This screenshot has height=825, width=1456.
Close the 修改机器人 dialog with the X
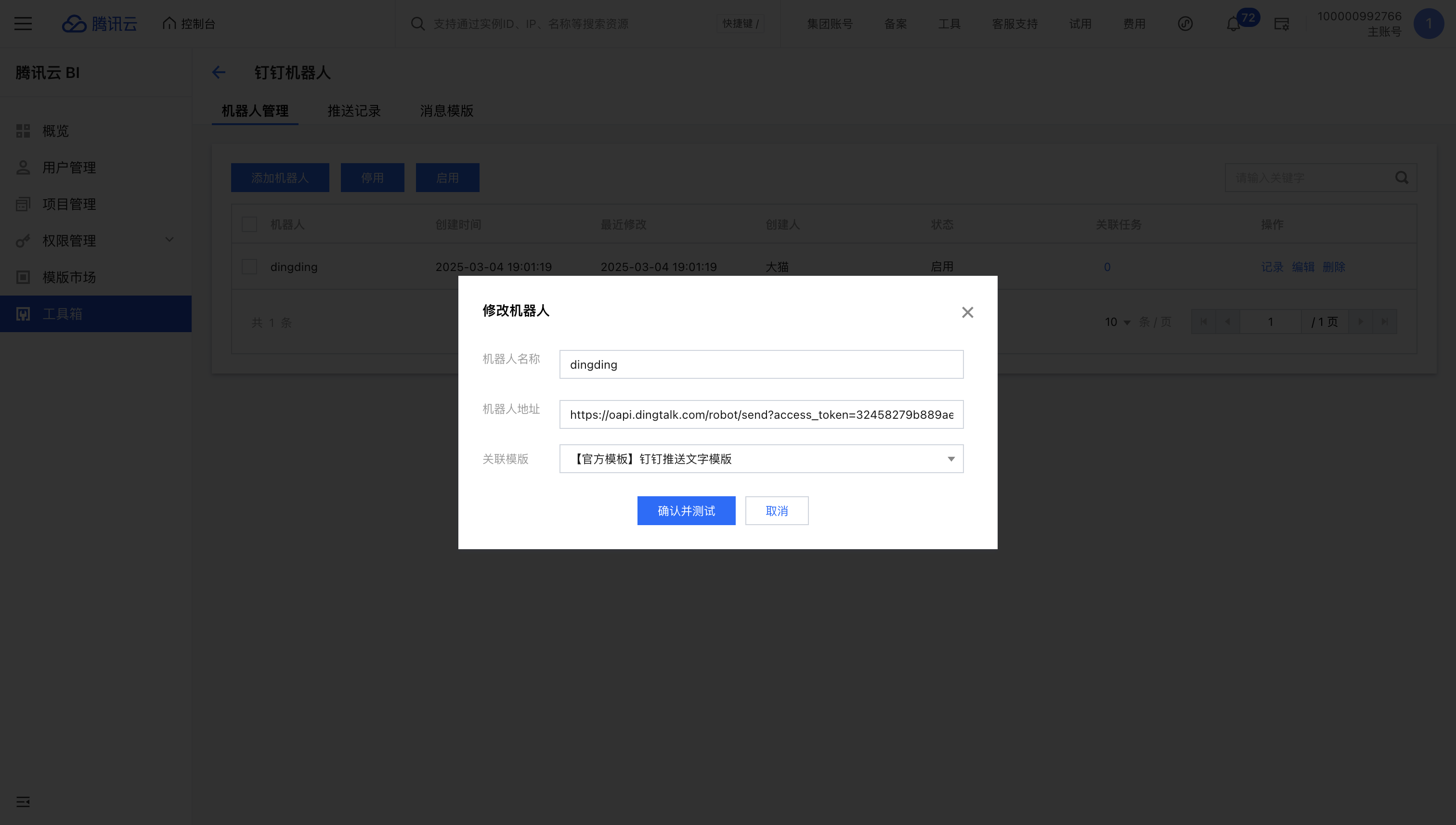pos(967,312)
